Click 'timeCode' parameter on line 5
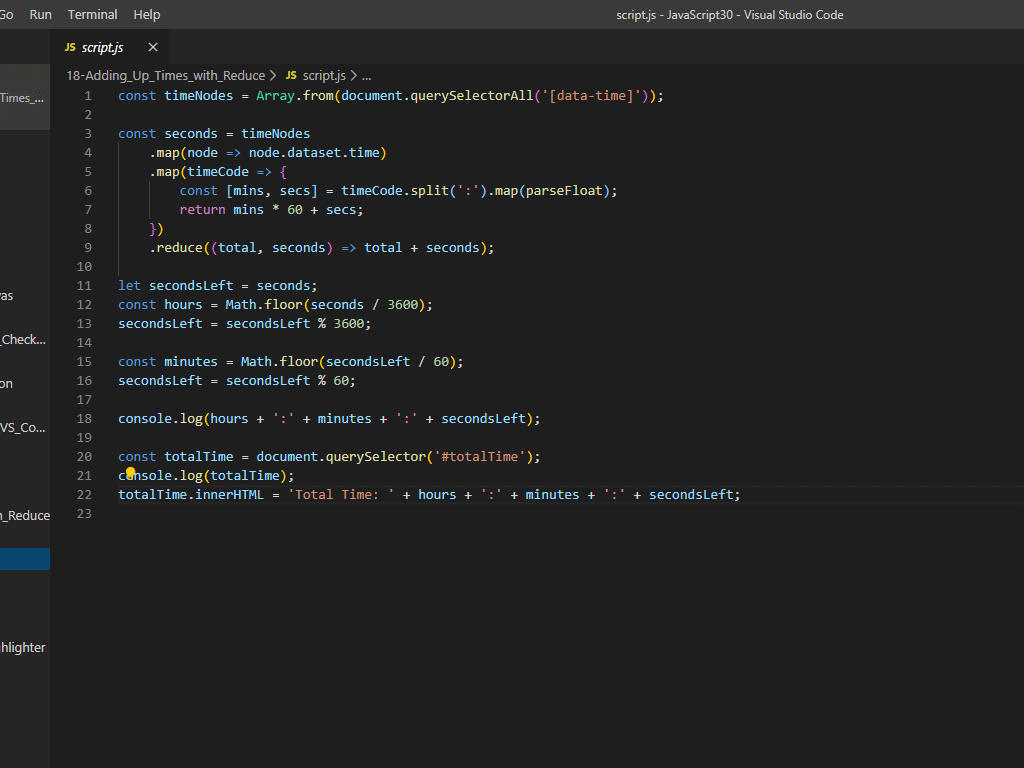1024x768 pixels. point(217,172)
